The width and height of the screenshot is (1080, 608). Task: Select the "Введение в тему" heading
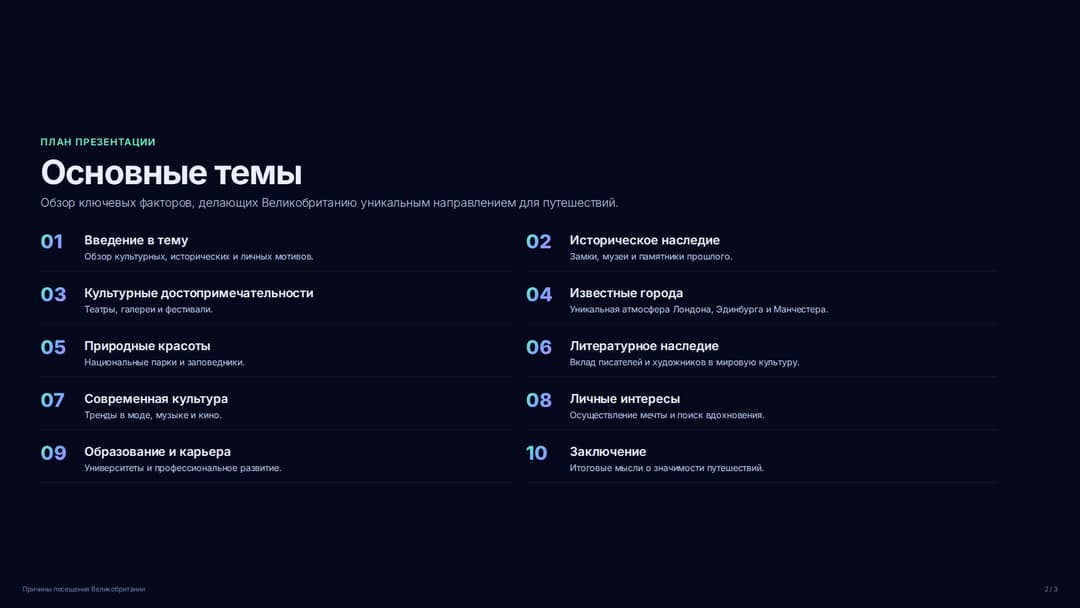(x=136, y=240)
